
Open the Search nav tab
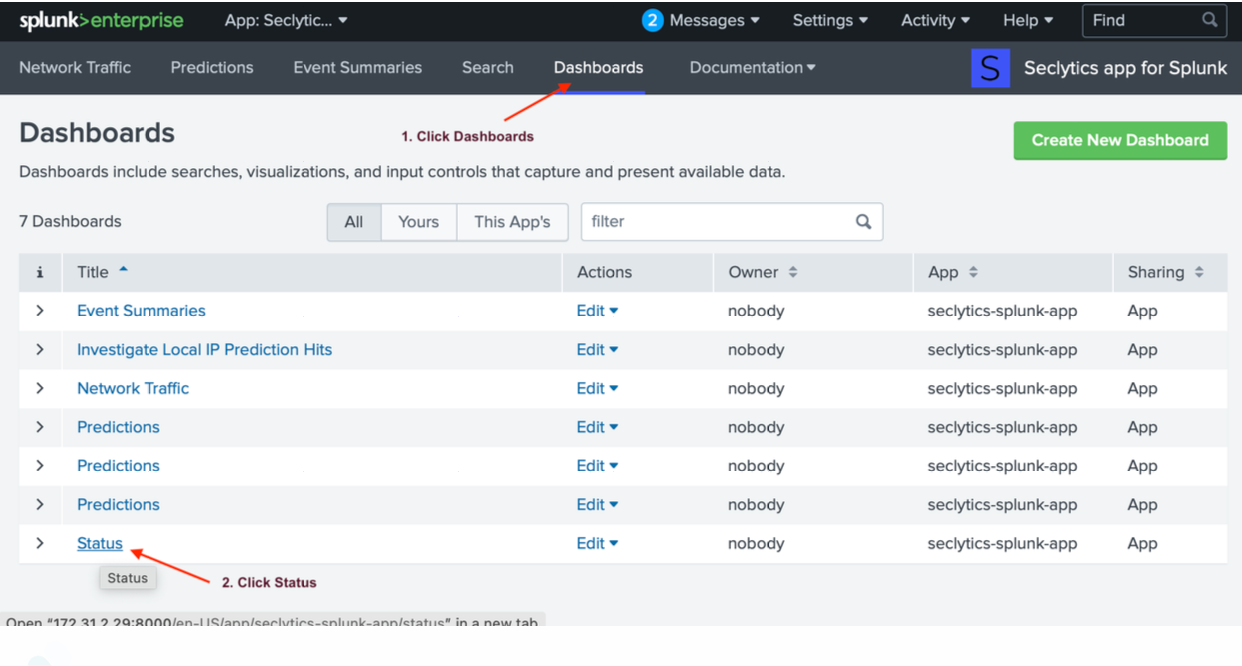click(488, 68)
